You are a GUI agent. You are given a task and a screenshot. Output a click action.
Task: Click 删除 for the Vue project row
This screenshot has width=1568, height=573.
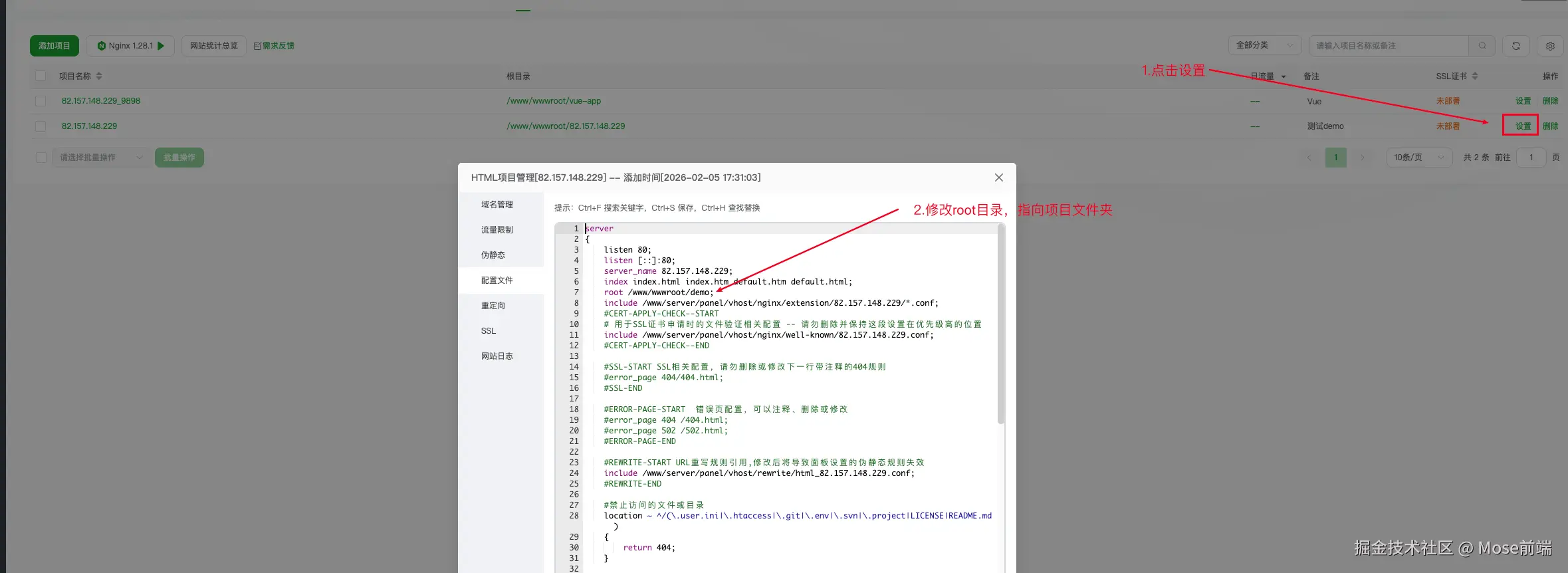coord(1551,101)
